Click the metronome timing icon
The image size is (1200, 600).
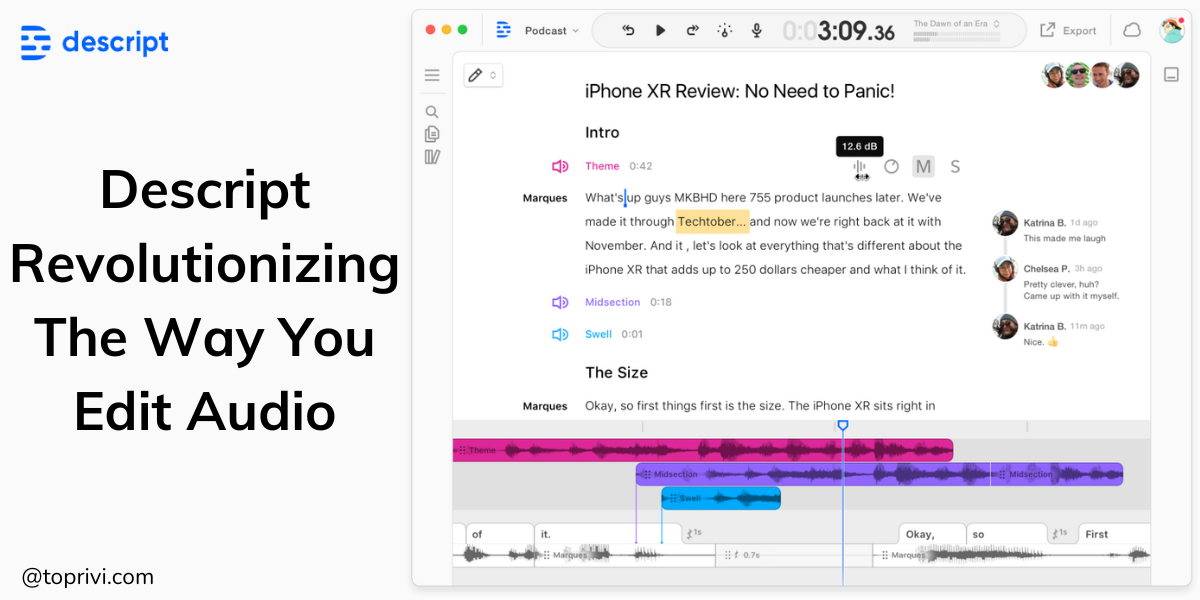[x=725, y=31]
